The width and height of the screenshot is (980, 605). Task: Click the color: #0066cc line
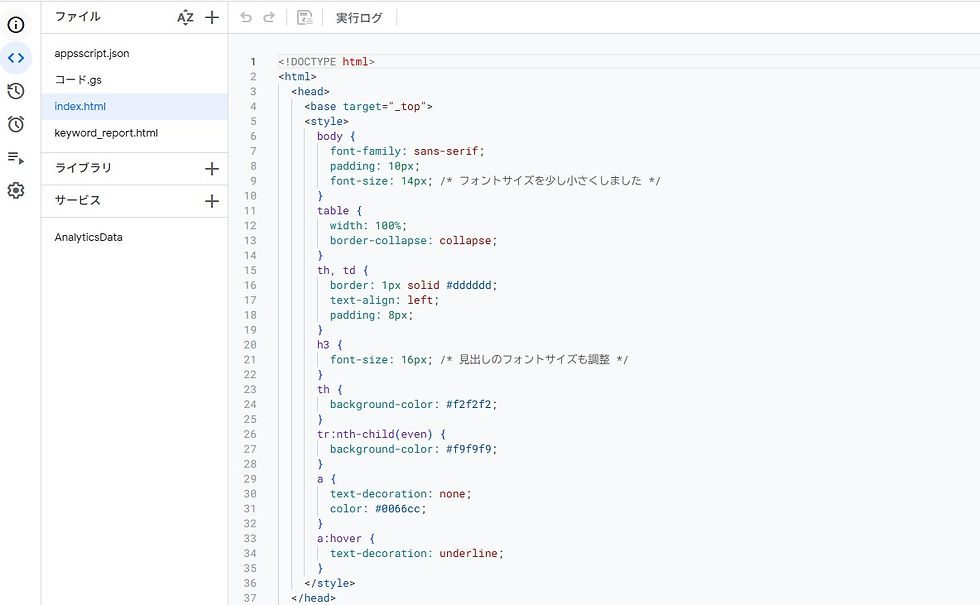click(x=378, y=509)
